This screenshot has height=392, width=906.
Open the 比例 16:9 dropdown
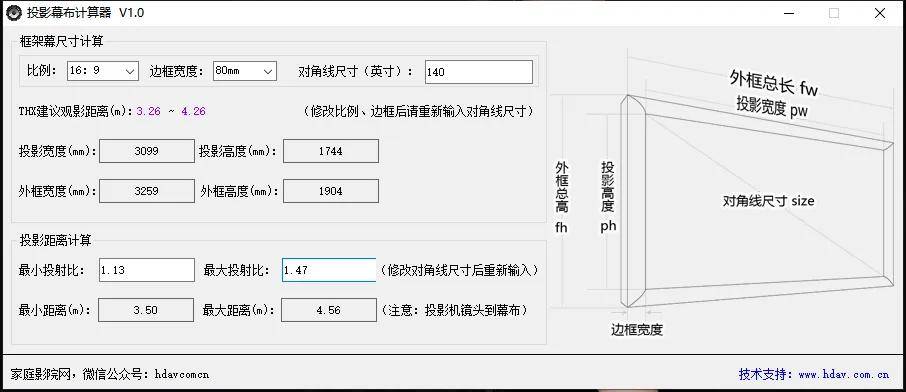pyautogui.click(x=103, y=71)
